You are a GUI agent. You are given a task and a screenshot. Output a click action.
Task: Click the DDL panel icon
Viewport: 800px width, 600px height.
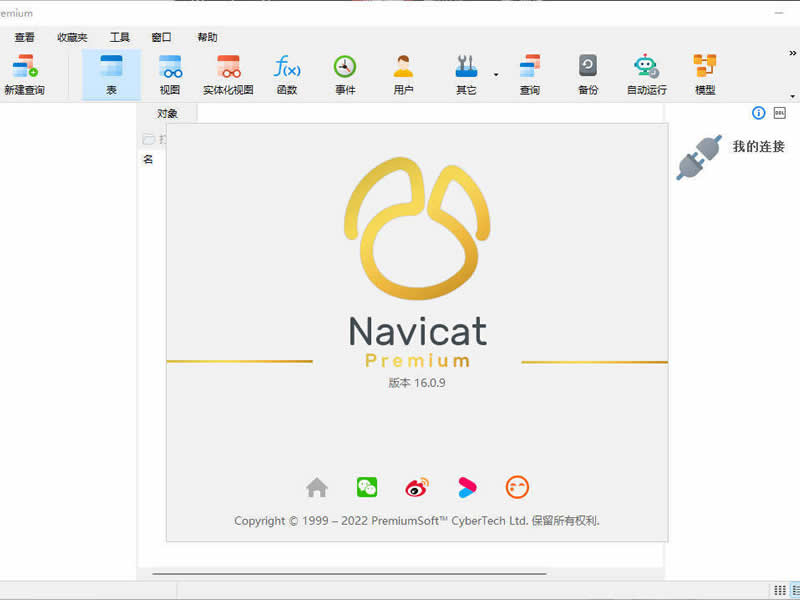[780, 113]
